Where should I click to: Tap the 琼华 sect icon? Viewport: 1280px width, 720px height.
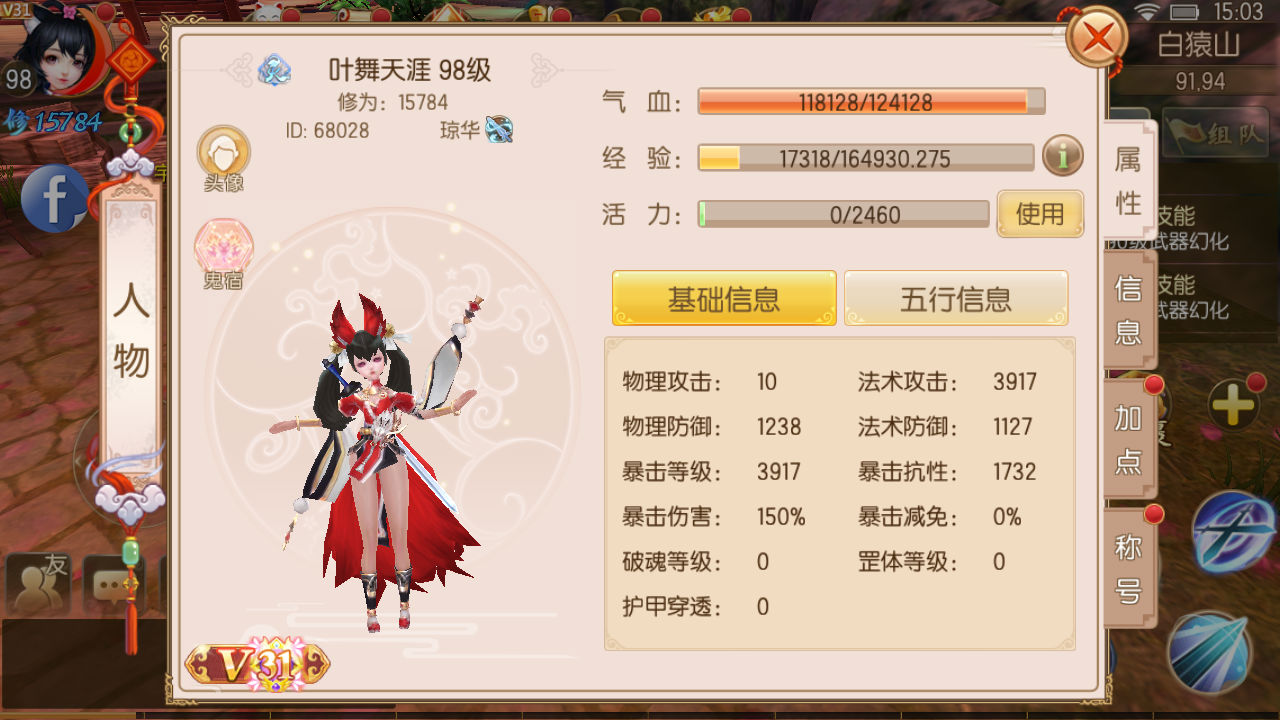[499, 129]
